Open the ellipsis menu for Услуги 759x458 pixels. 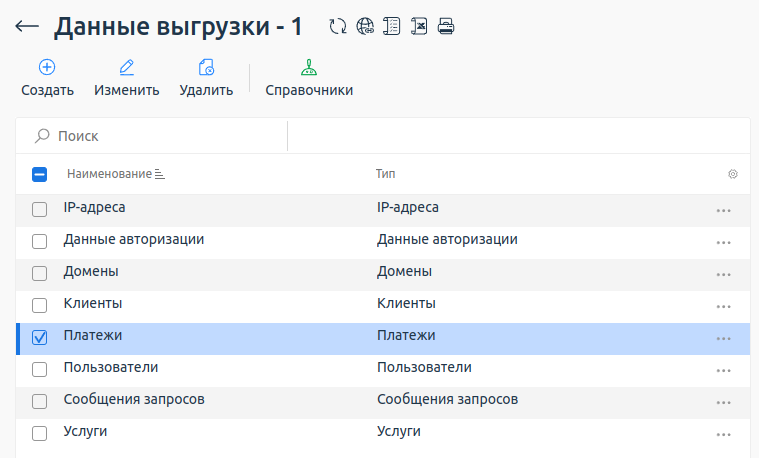[x=724, y=434]
